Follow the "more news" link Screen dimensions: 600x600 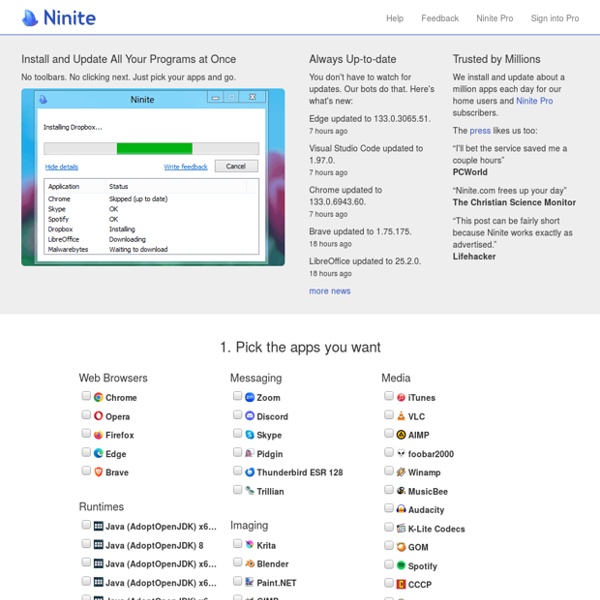pos(330,291)
